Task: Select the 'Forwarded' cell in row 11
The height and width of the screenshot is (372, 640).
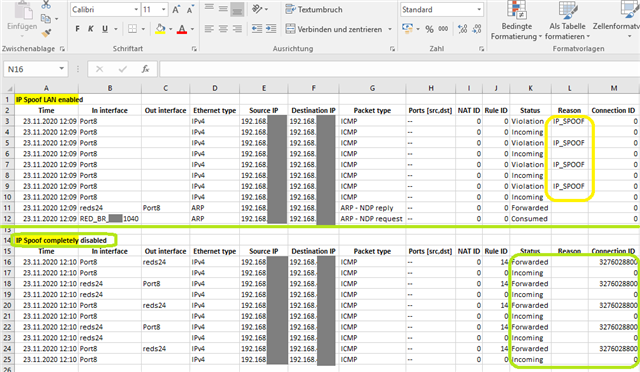Action: coord(530,208)
